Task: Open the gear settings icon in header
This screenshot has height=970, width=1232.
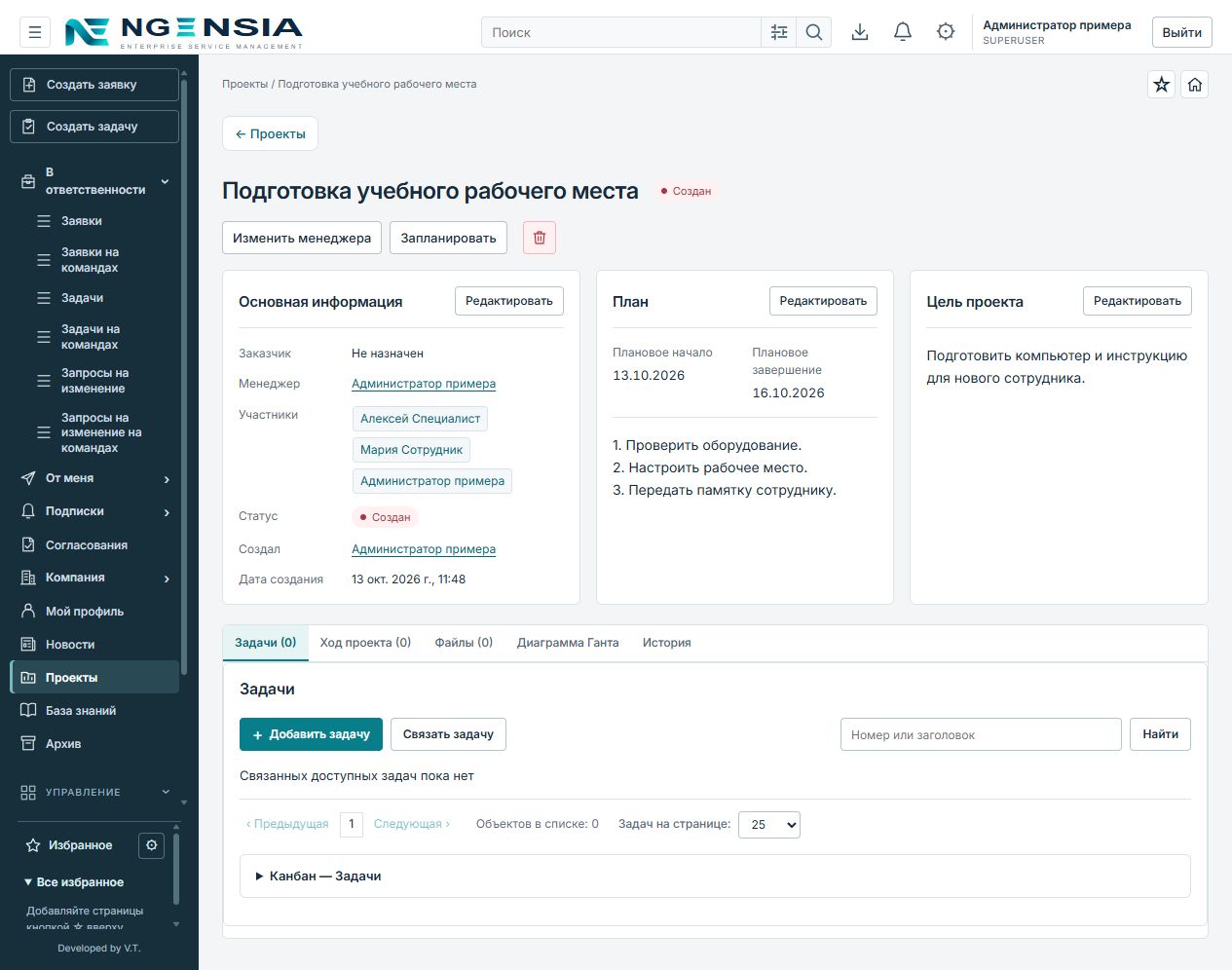Action: 946,32
